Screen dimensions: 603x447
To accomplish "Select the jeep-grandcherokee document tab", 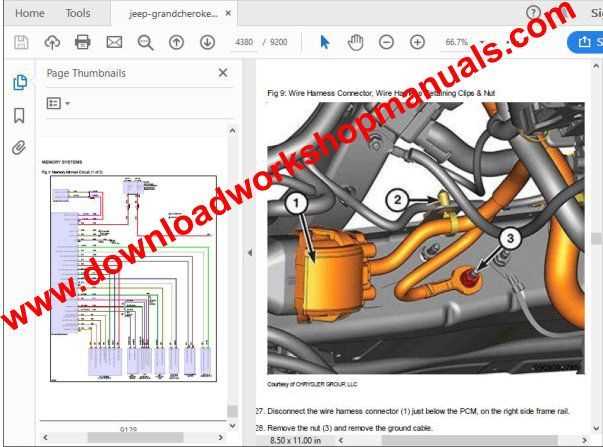I will pos(173,14).
